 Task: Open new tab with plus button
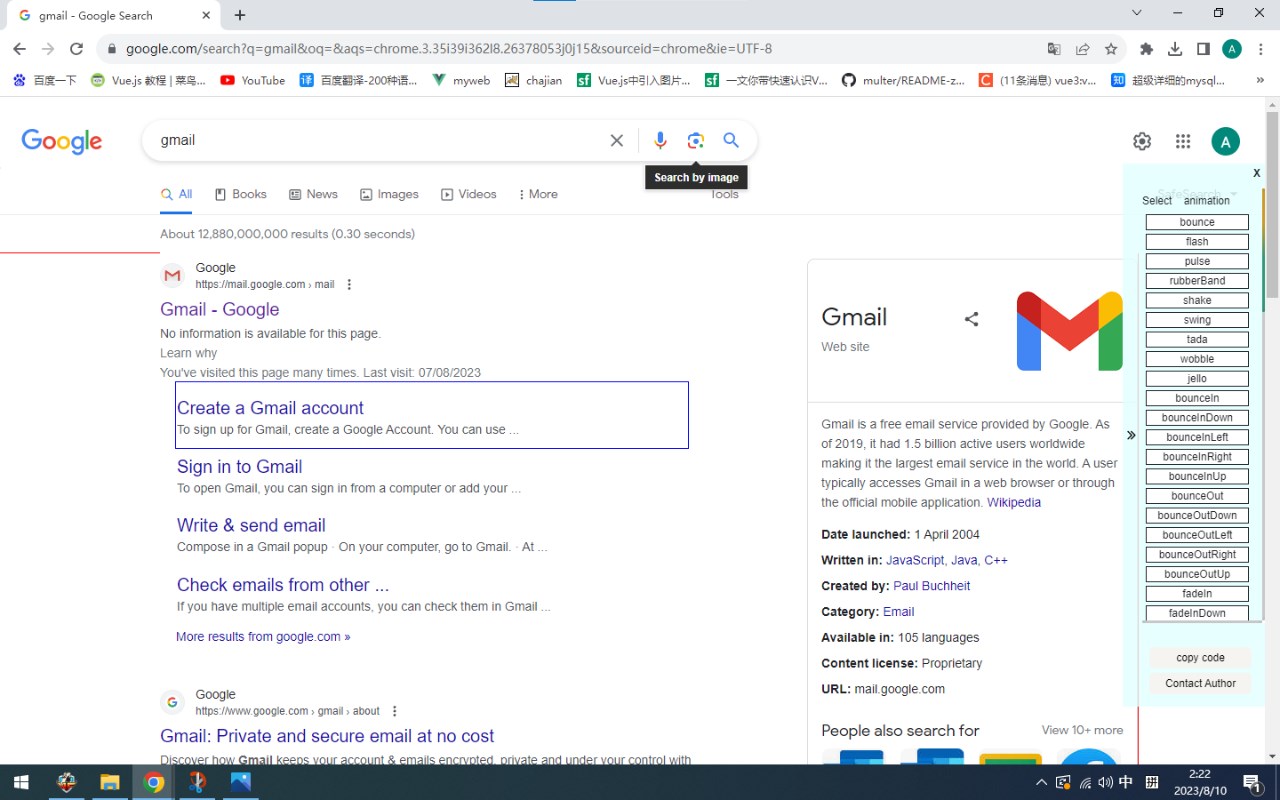(x=240, y=15)
